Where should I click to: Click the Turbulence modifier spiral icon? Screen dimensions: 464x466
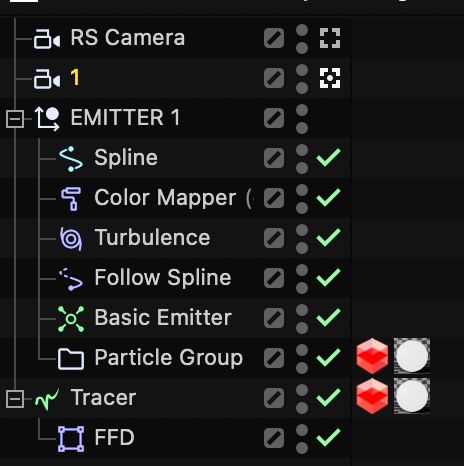[x=71, y=239]
